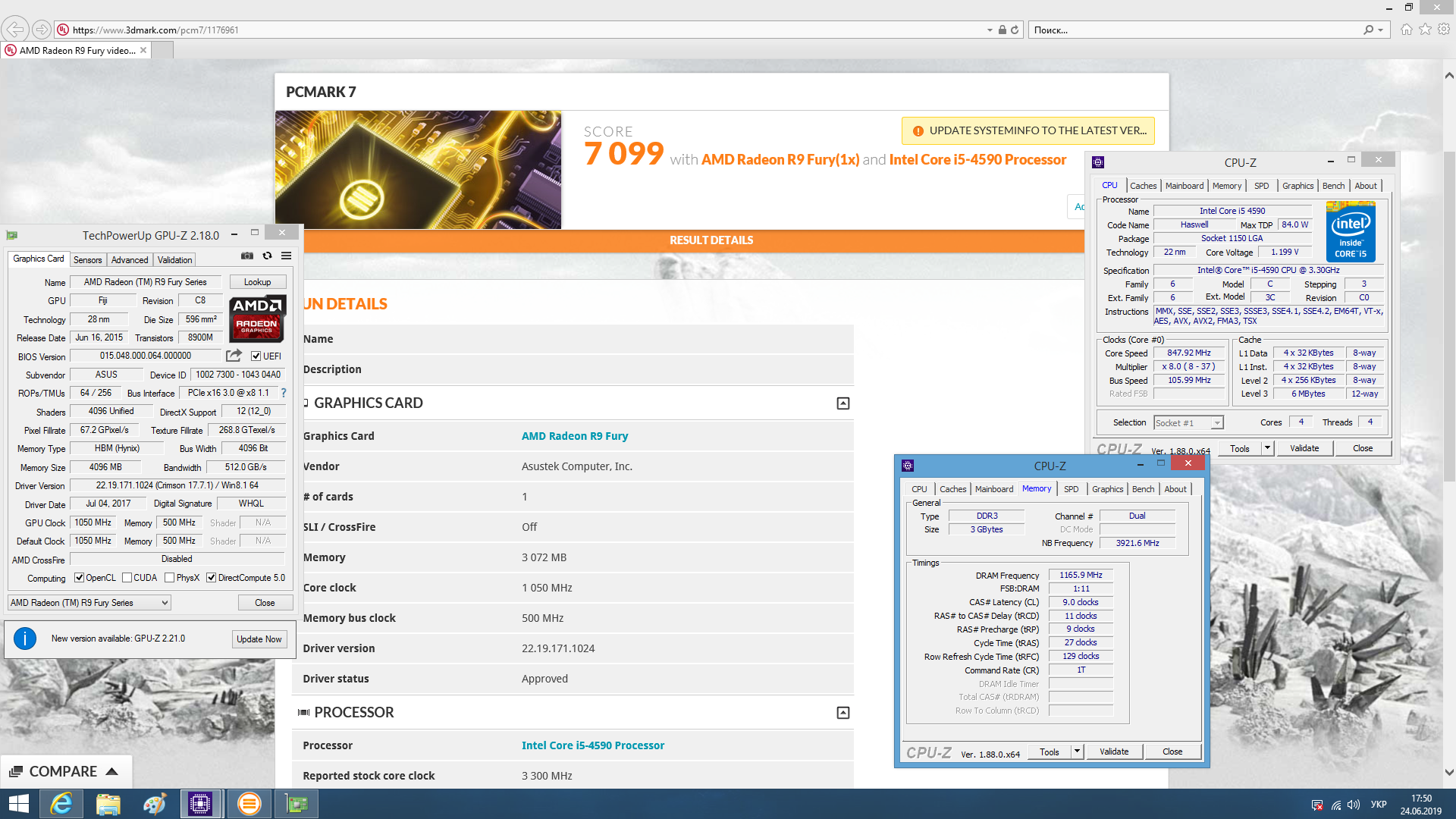Click browser forward arrow button
Screen dimensions: 1456x819
tap(42, 30)
